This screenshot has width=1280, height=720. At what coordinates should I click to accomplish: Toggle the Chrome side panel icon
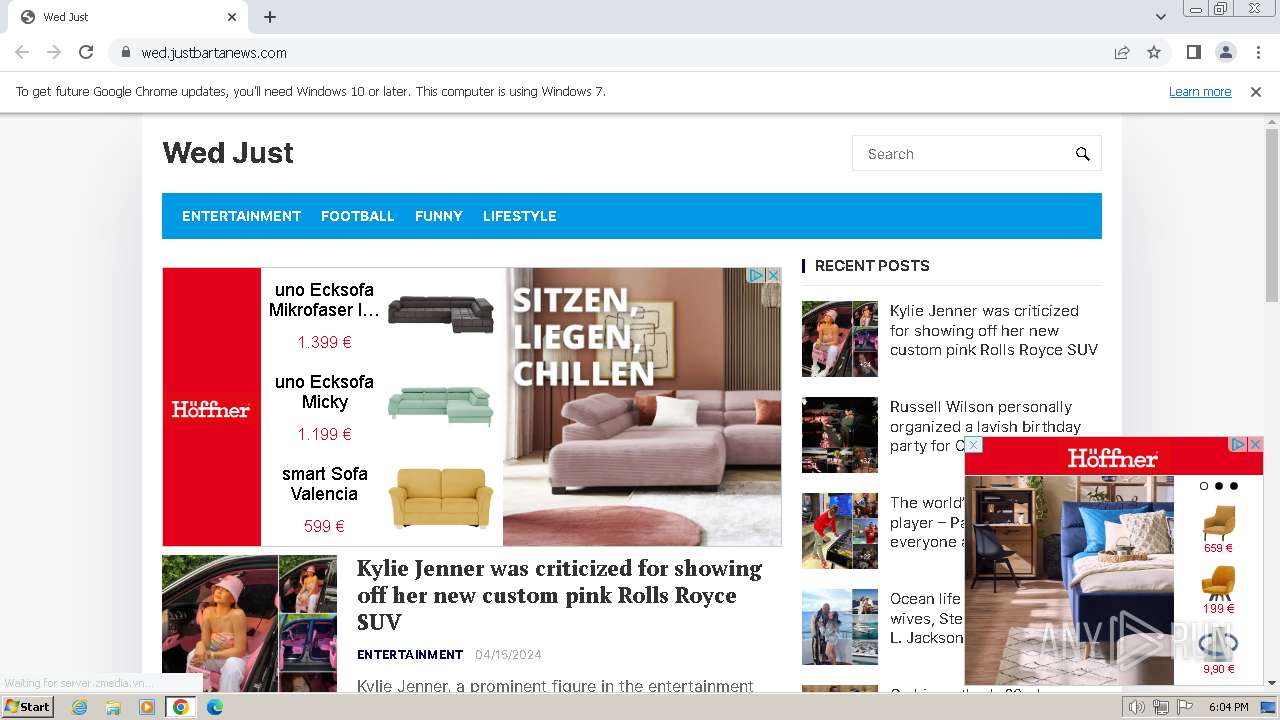pos(1193,52)
